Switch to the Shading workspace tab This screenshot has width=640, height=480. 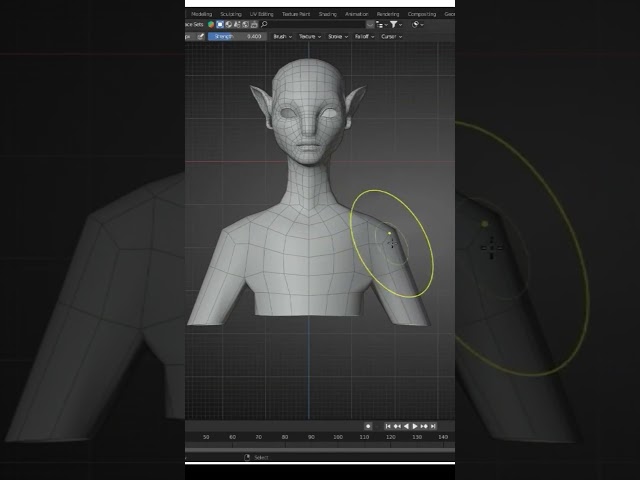coord(328,14)
